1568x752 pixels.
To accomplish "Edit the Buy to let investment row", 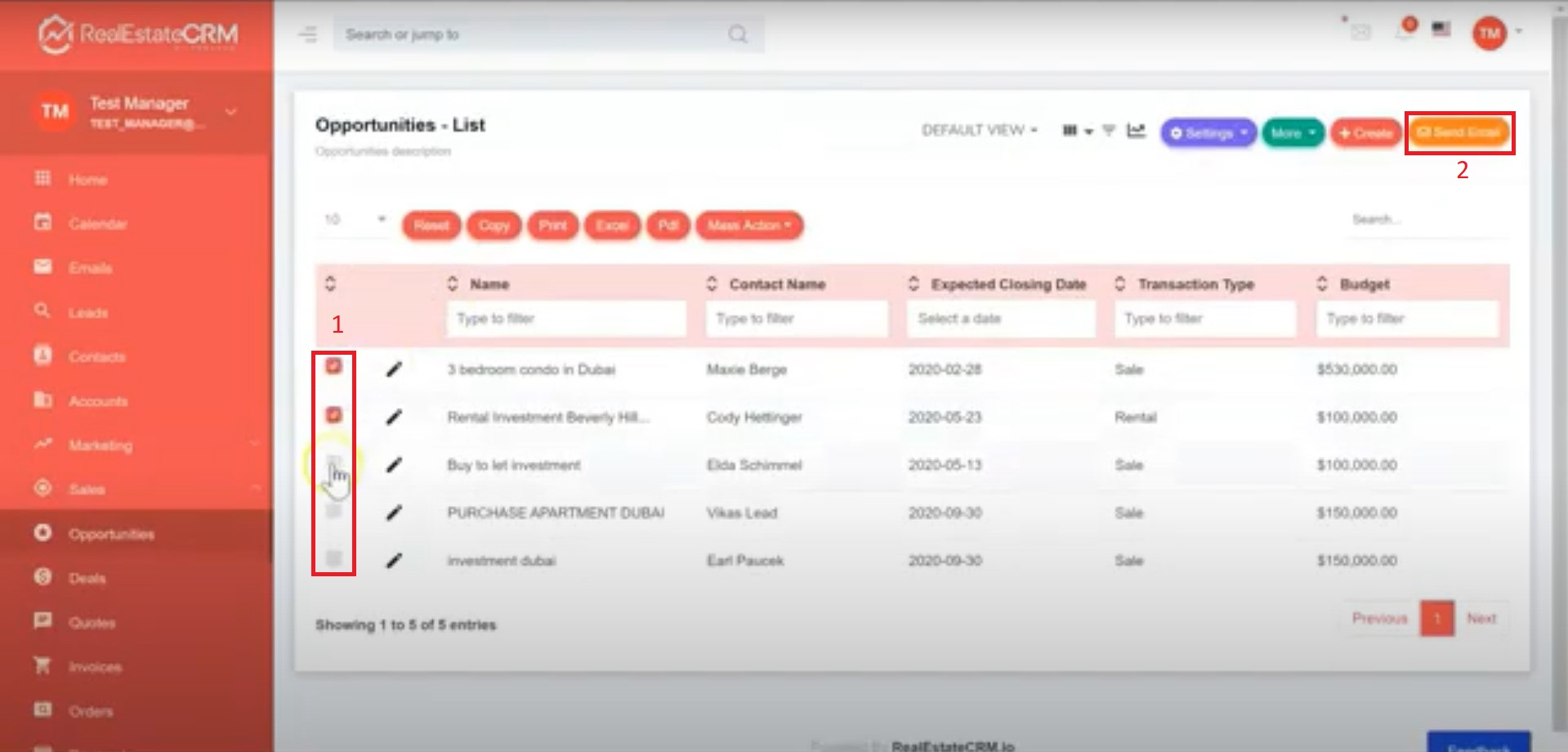I will 394,465.
